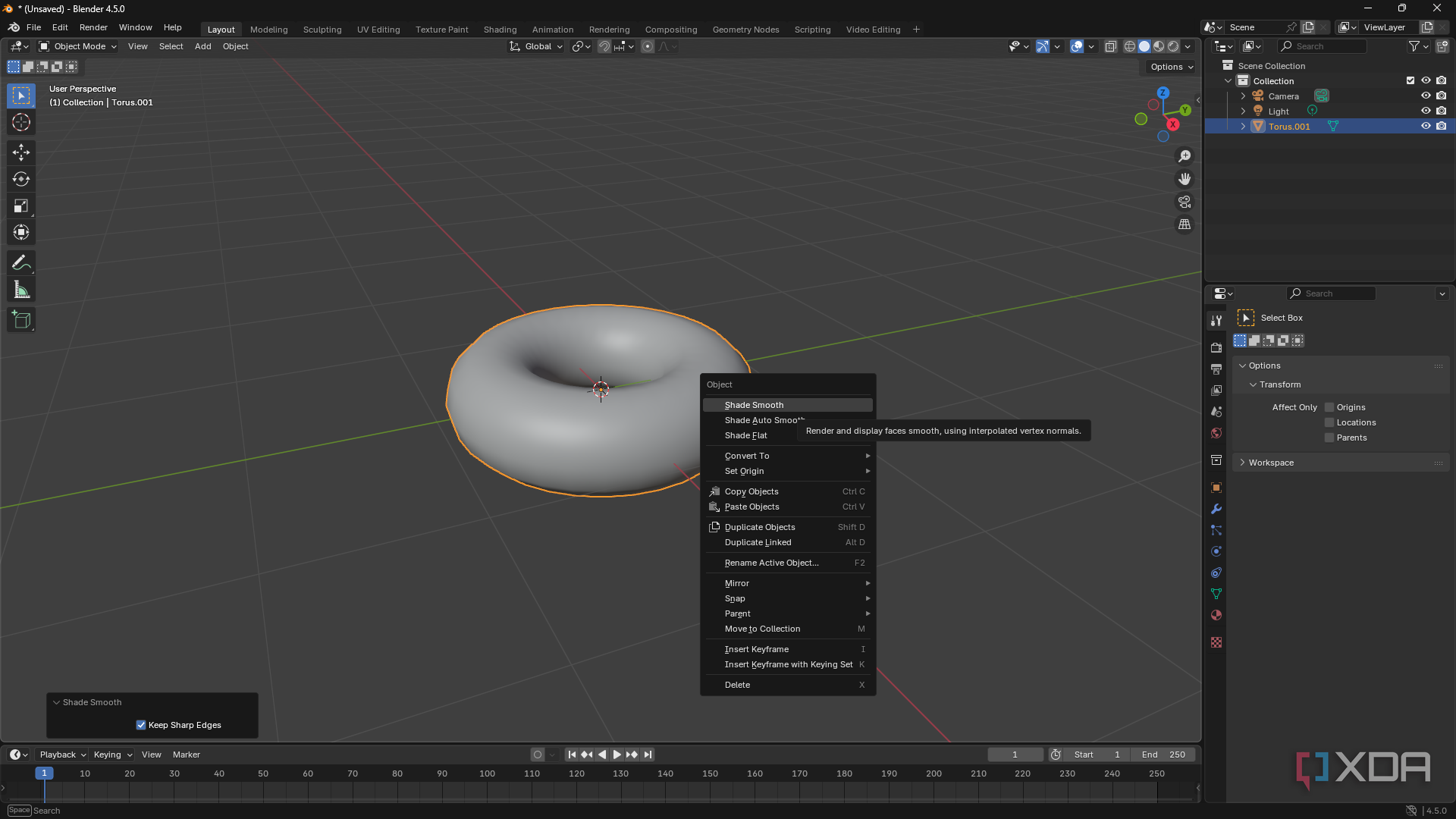Click the hand Pan view icon
Viewport: 1456px width, 819px height.
(1185, 179)
